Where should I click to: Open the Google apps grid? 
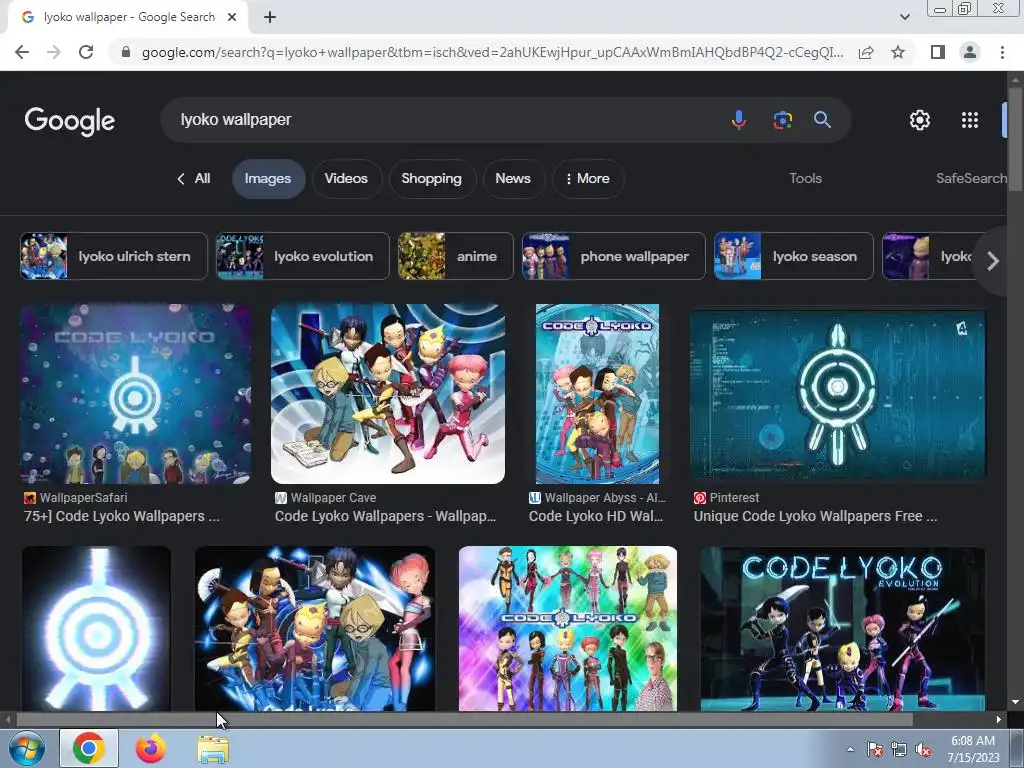[x=970, y=120]
